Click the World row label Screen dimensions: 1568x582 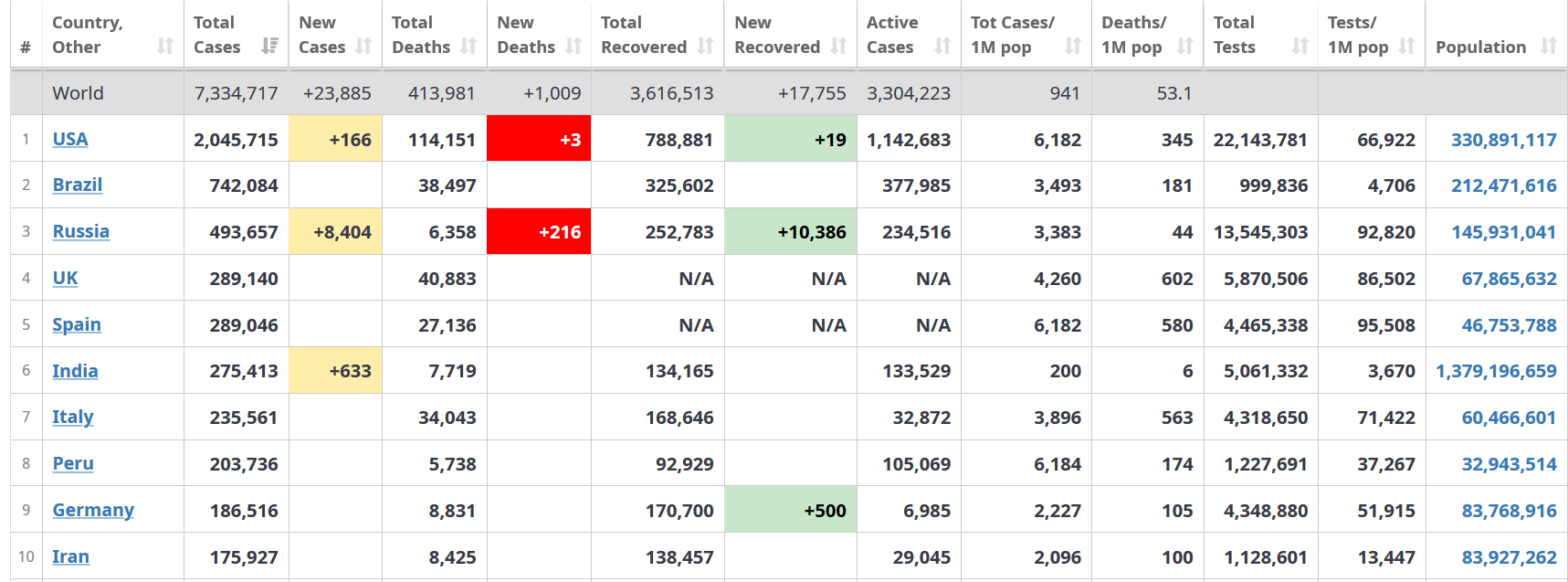[x=79, y=93]
